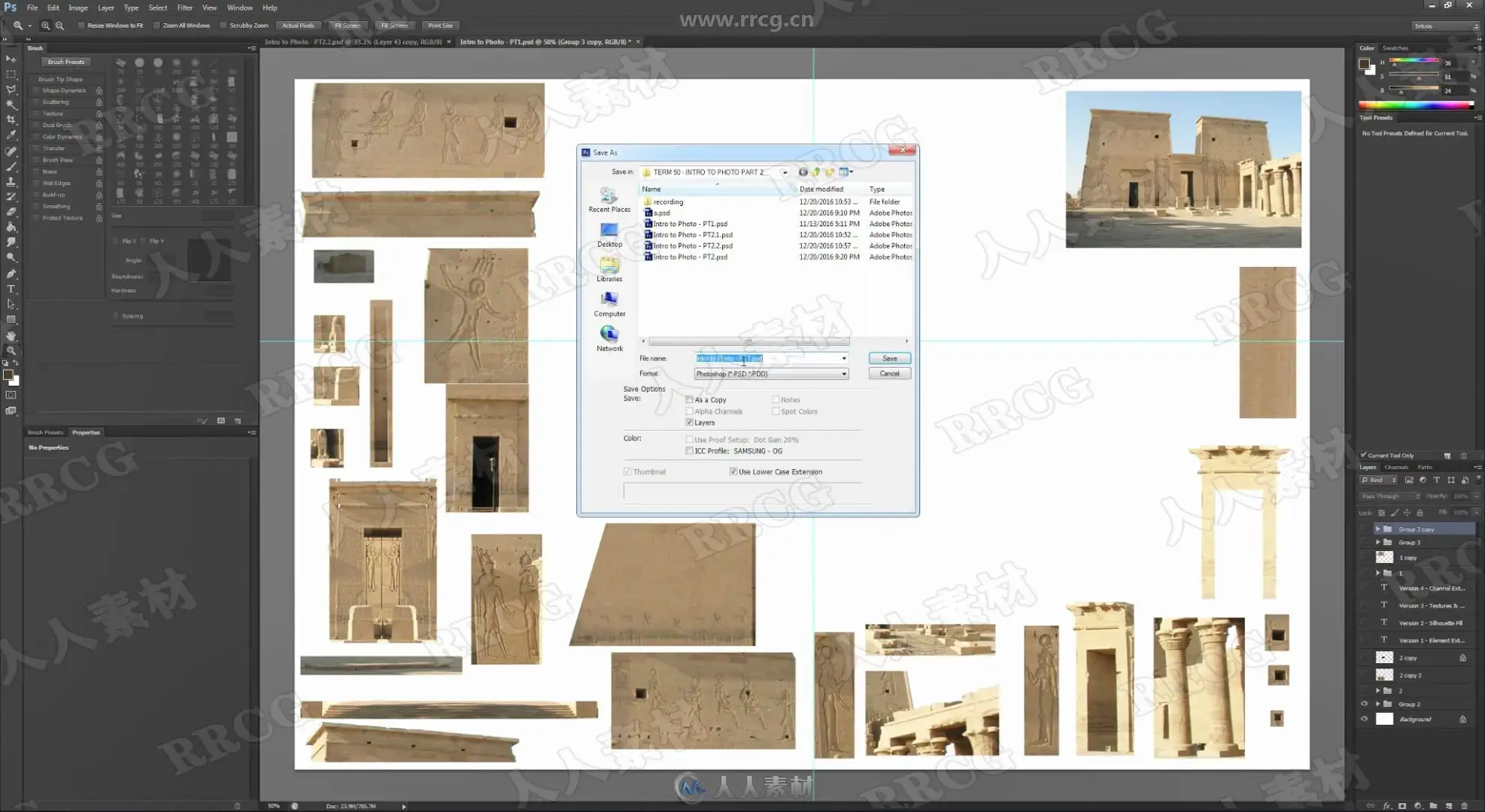Viewport: 1485px width, 812px height.
Task: Switch to the Channels tab
Action: 1395,467
